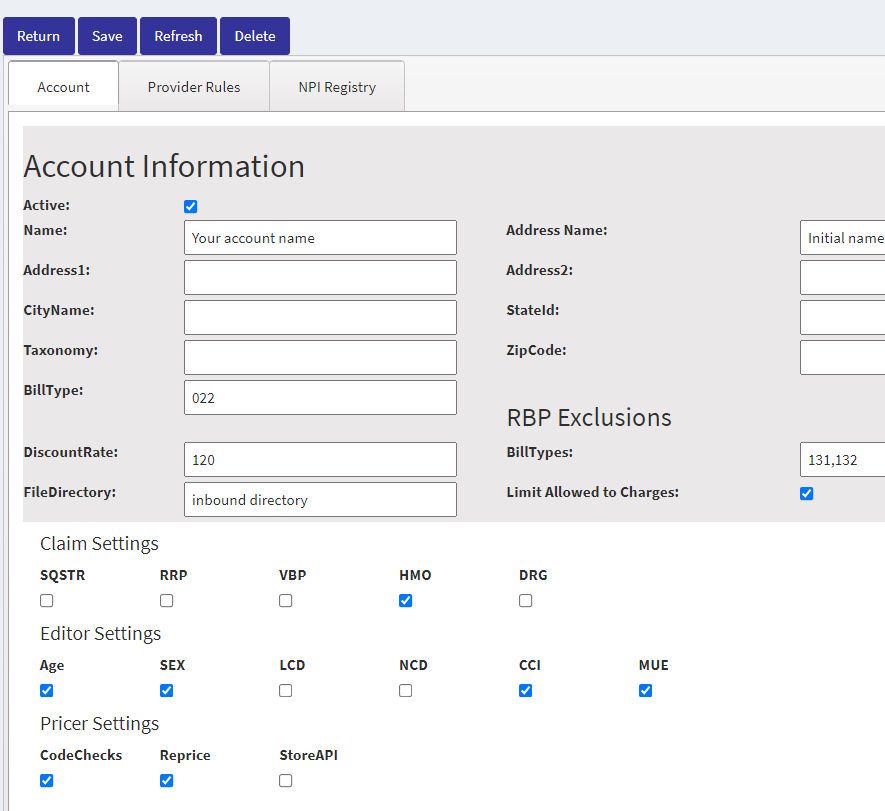This screenshot has height=811, width=885.
Task: Uncheck the Reprice checkbox
Action: [x=167, y=781]
